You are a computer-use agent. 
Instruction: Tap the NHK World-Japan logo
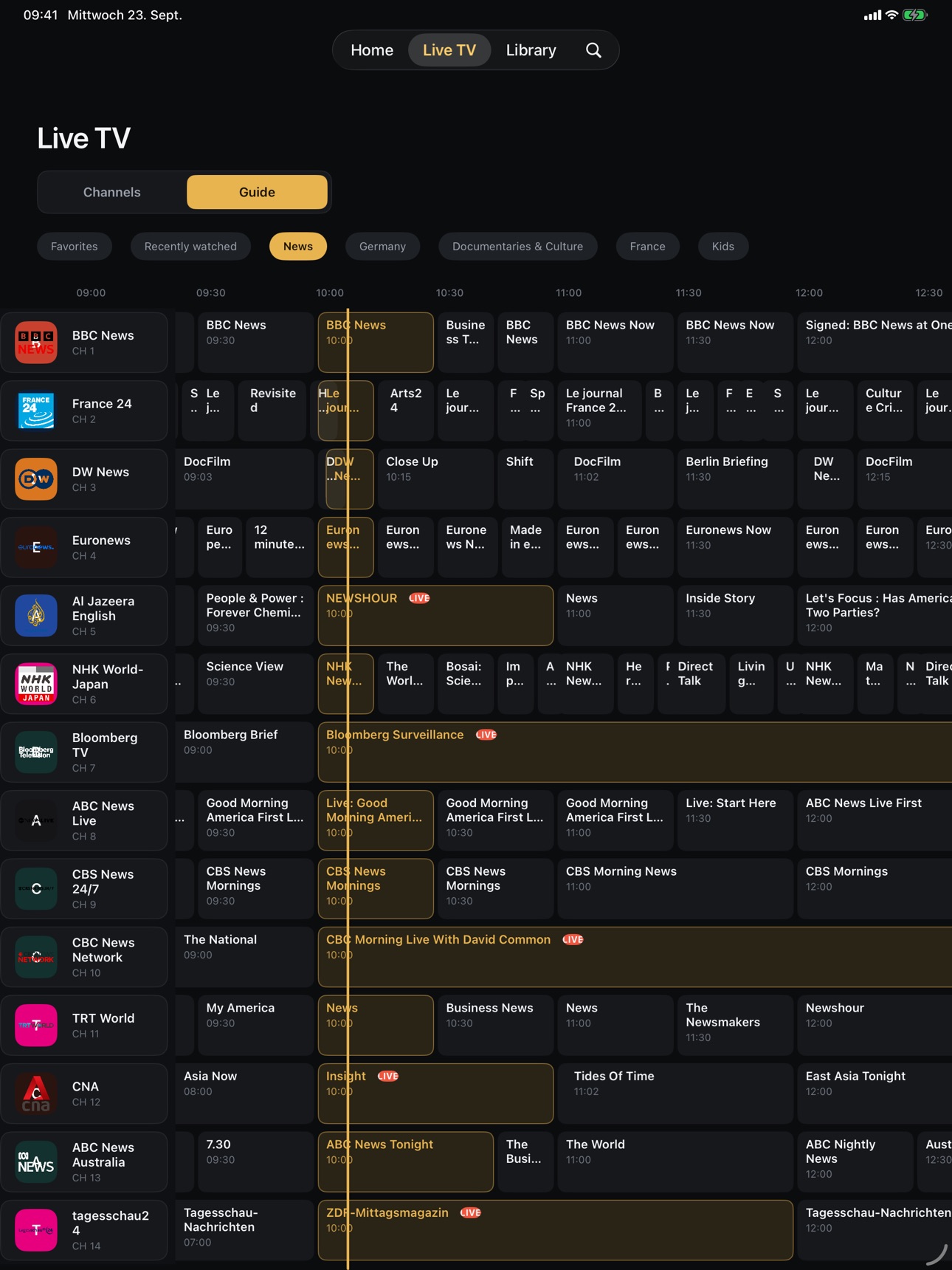click(x=36, y=684)
